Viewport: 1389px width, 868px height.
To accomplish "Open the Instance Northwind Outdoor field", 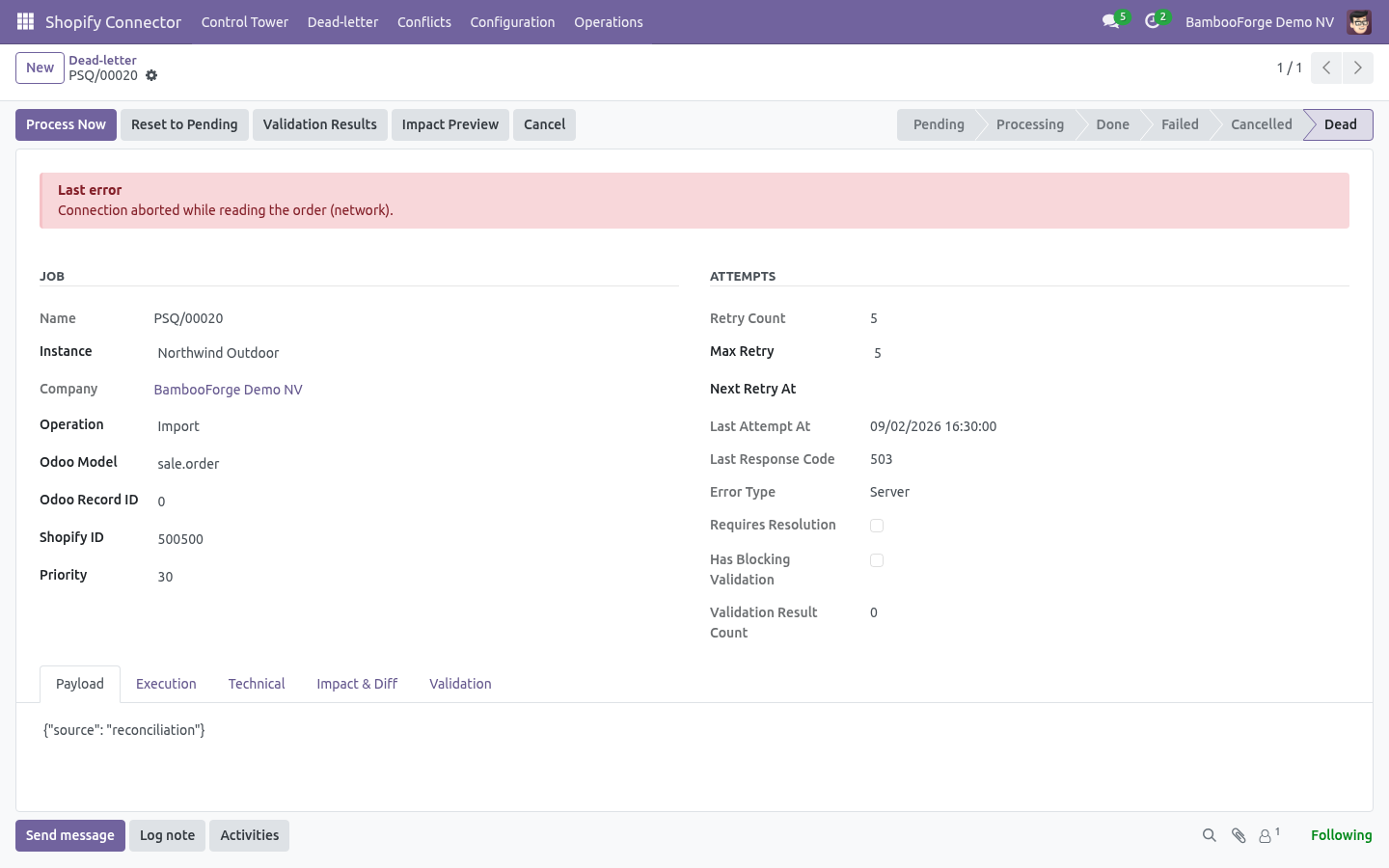I will [x=416, y=353].
